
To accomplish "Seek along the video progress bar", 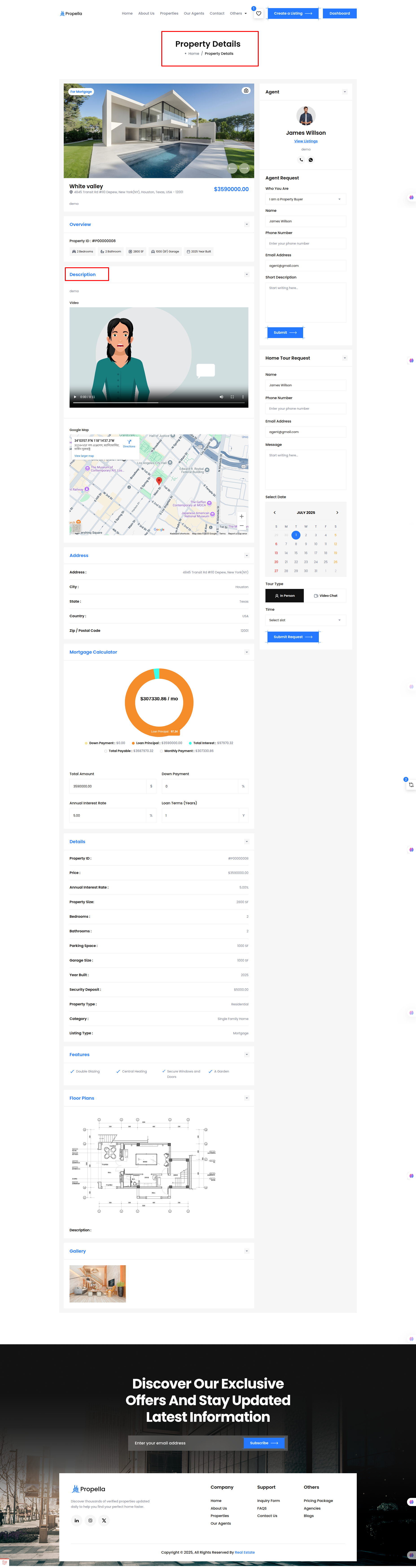I will [x=159, y=403].
